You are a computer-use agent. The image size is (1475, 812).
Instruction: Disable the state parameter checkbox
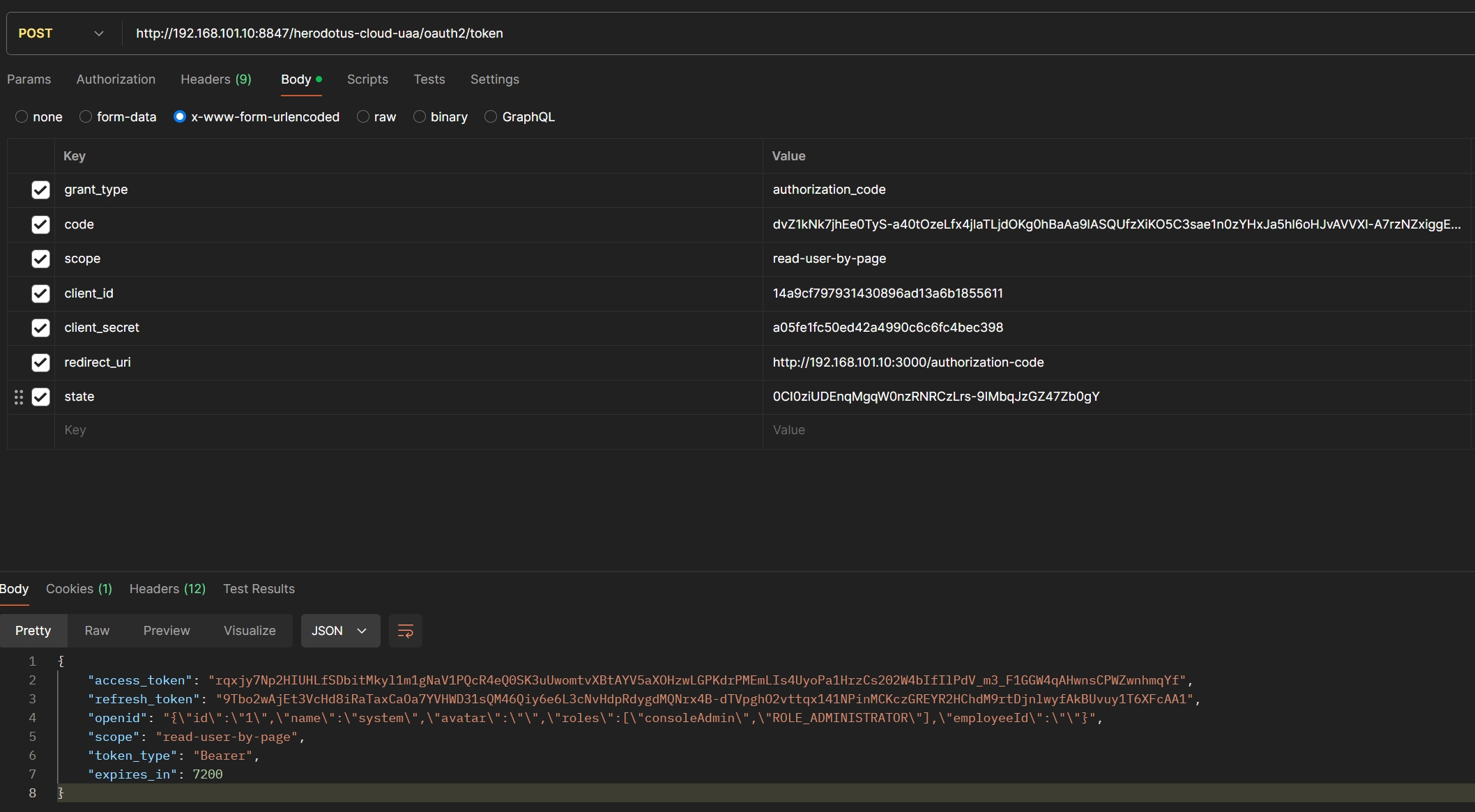pyautogui.click(x=40, y=397)
